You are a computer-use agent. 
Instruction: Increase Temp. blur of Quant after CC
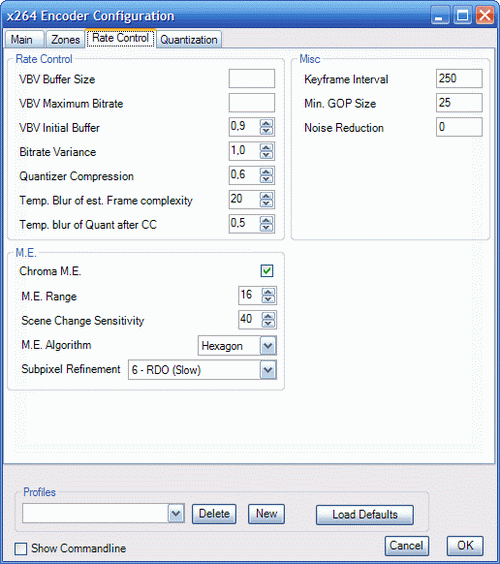pos(266,220)
